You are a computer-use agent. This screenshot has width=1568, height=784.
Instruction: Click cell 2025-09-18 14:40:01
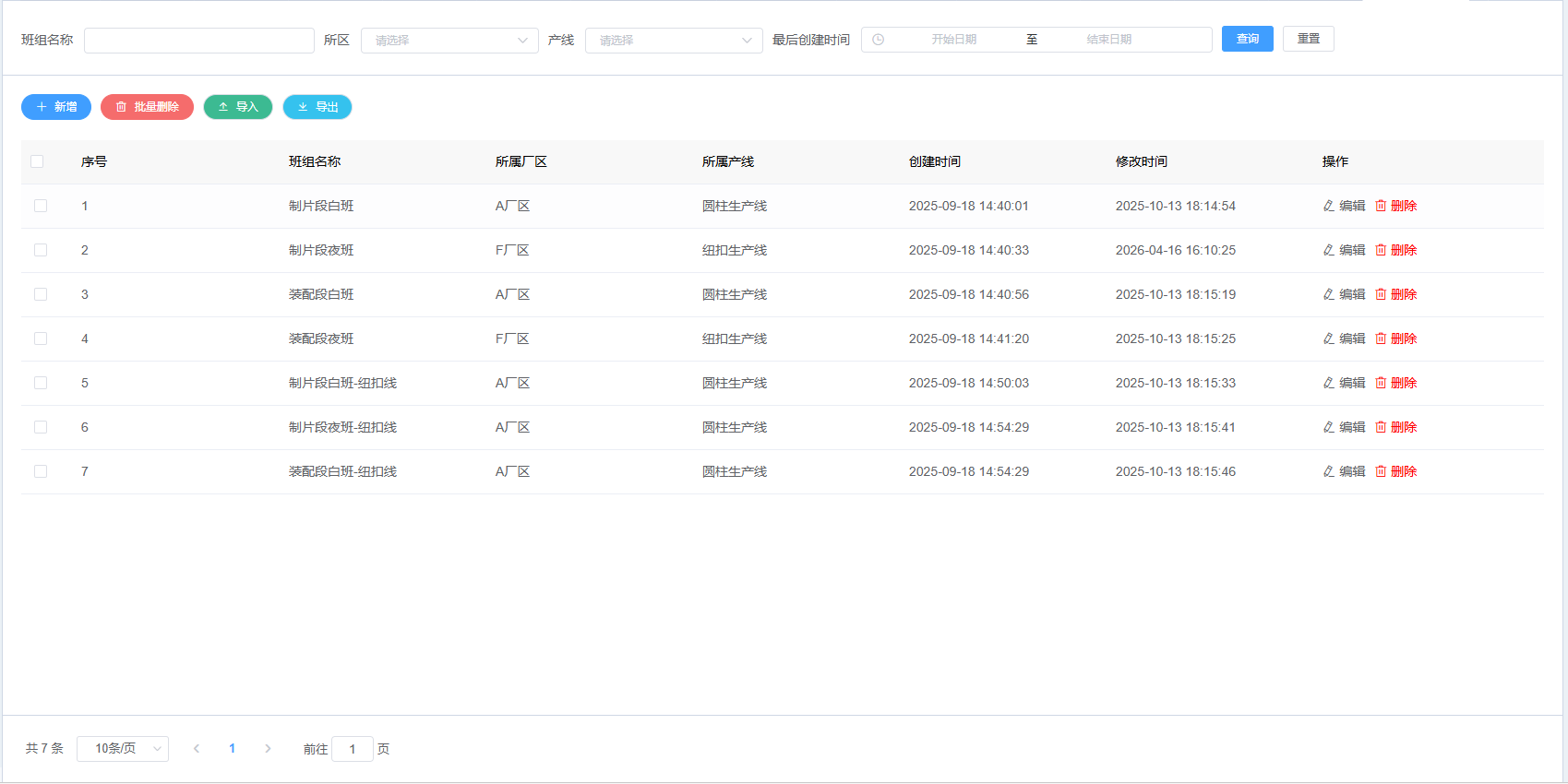[969, 206]
